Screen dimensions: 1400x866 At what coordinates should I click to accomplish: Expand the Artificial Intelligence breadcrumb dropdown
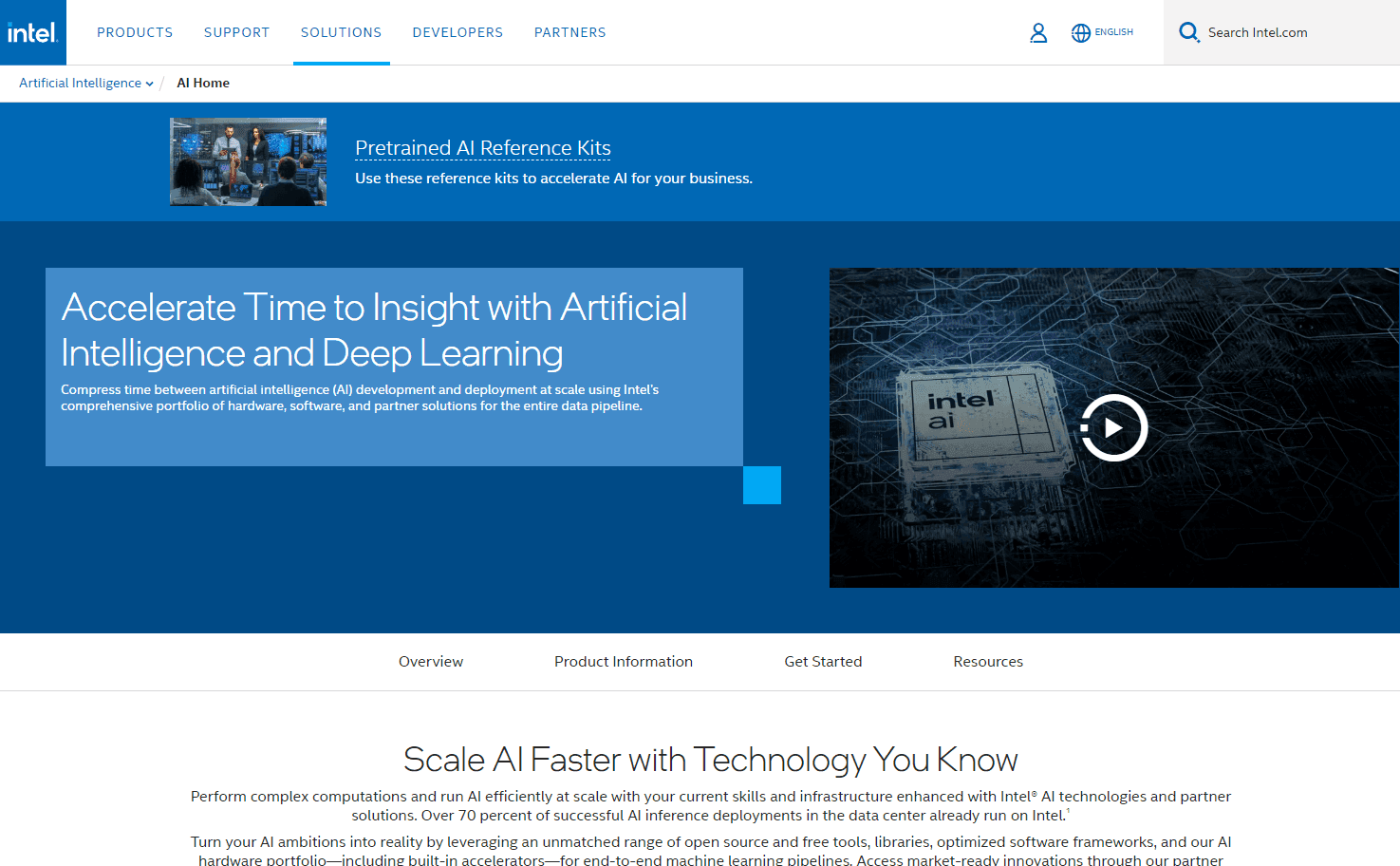[86, 83]
